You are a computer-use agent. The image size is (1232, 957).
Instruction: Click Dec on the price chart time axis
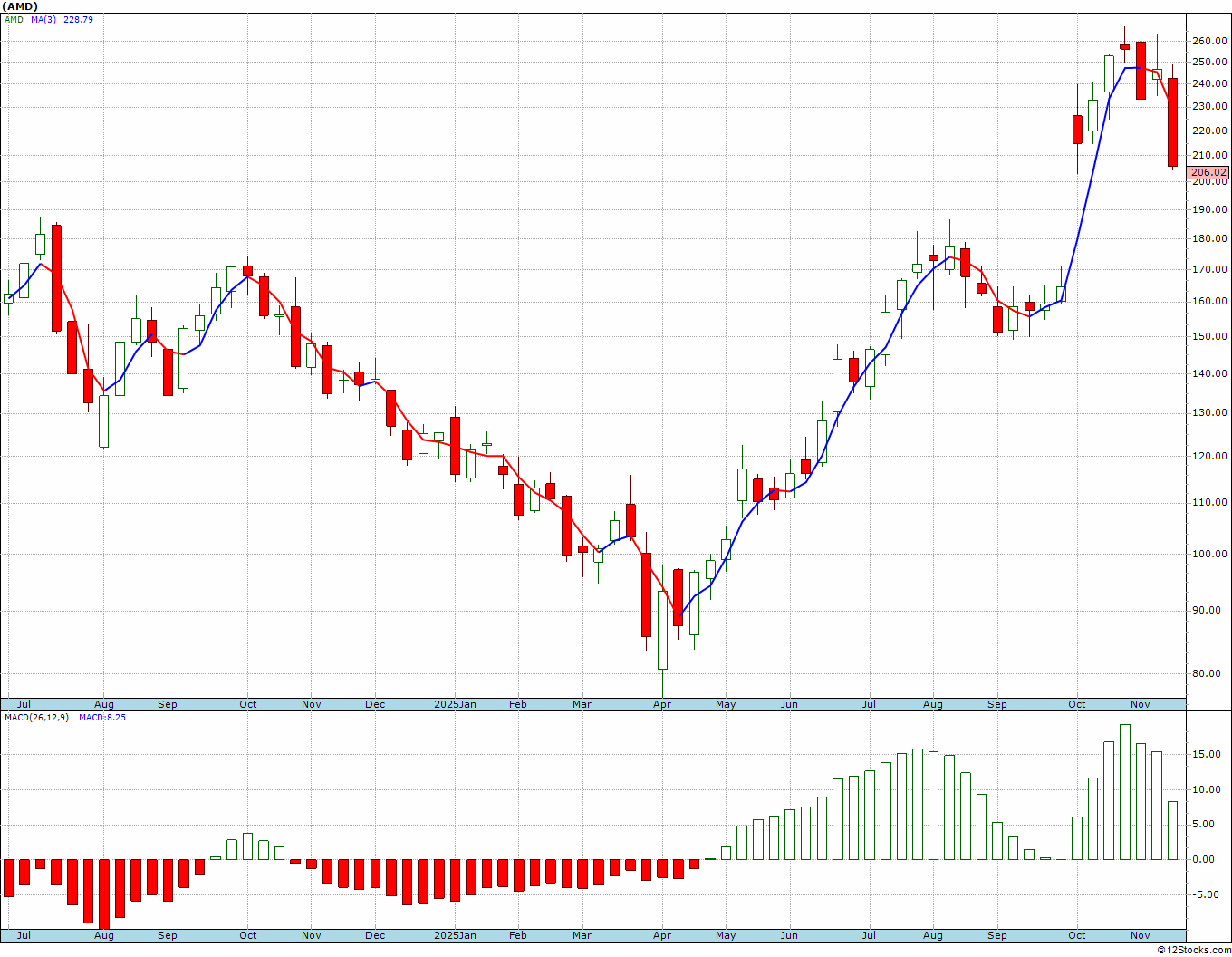tap(375, 704)
